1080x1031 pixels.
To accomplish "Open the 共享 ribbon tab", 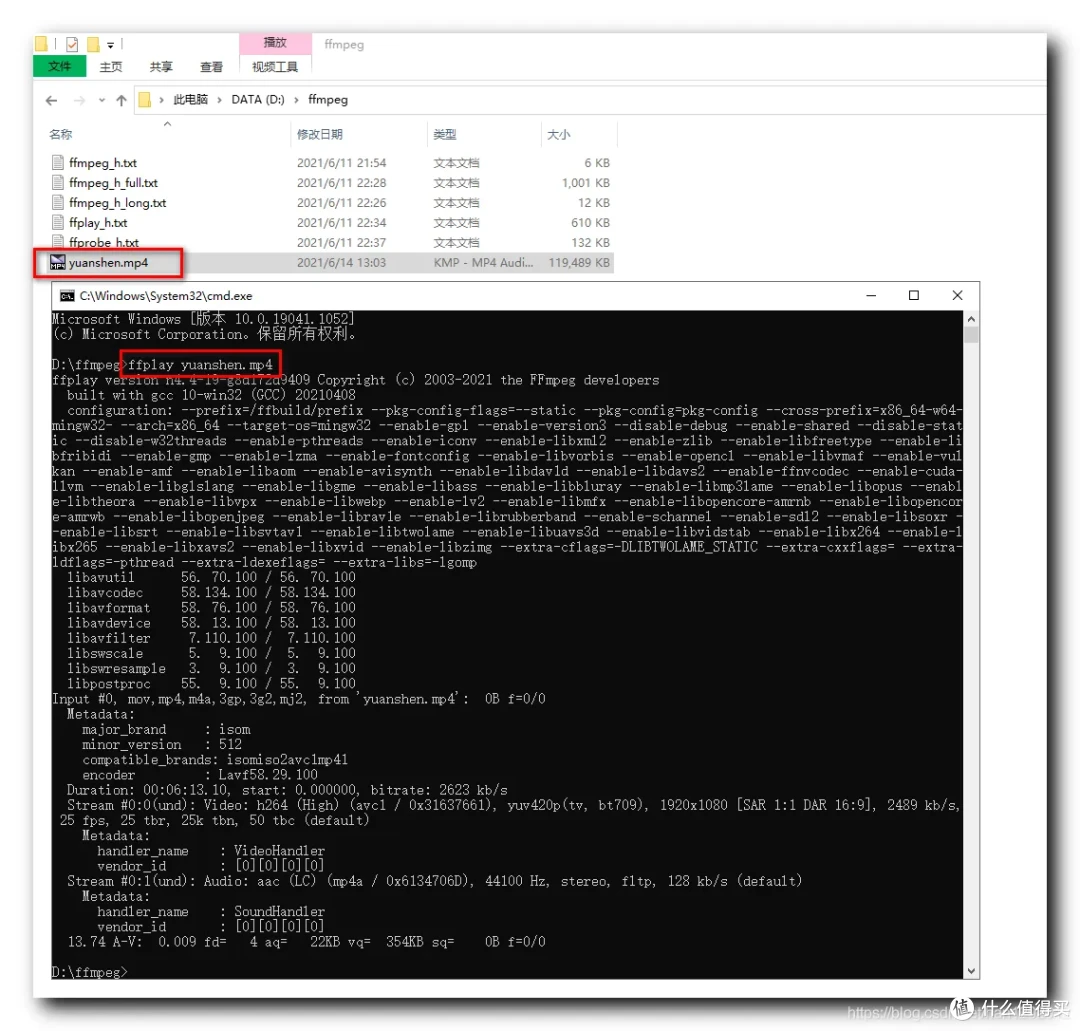I will [x=160, y=66].
